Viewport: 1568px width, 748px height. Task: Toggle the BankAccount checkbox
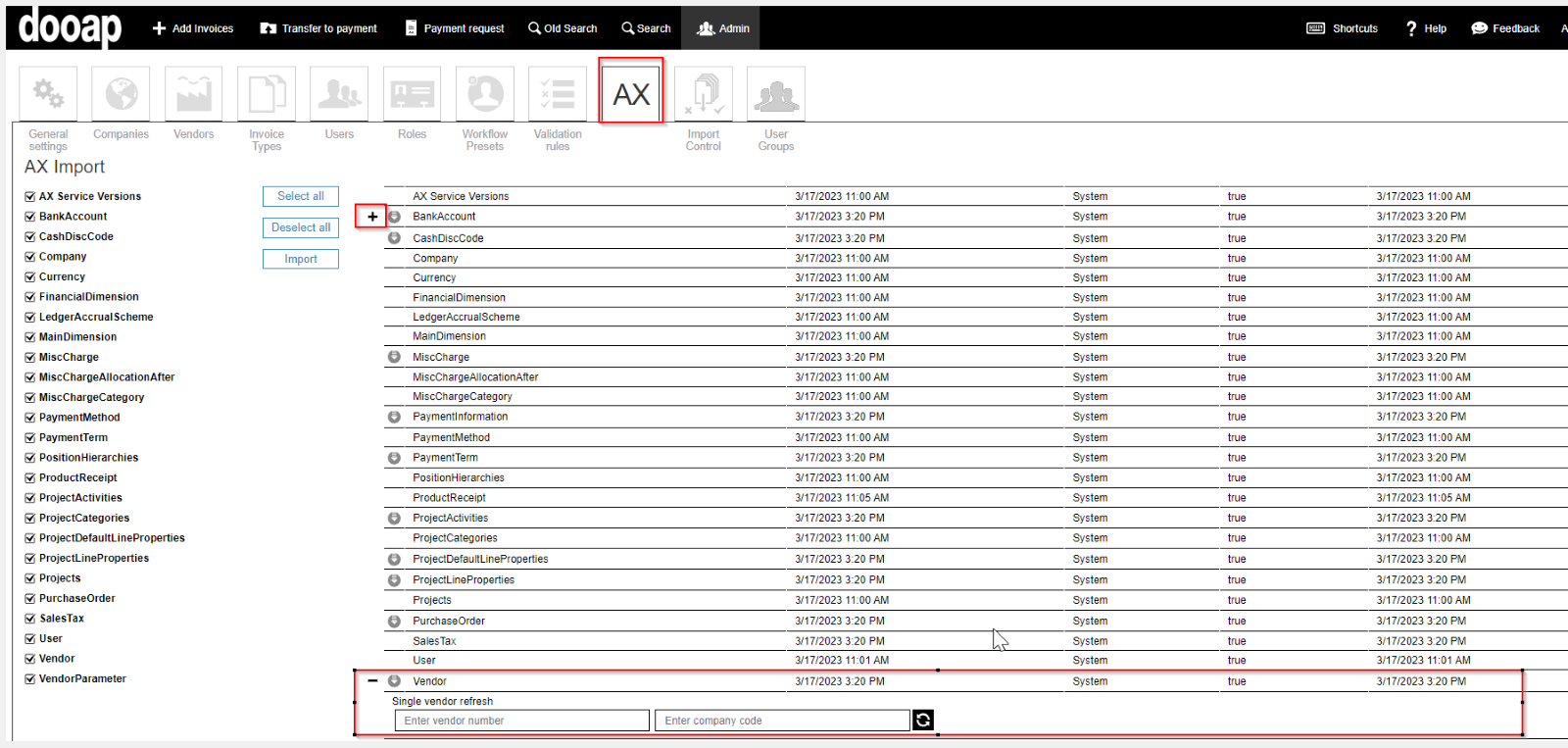pos(30,217)
